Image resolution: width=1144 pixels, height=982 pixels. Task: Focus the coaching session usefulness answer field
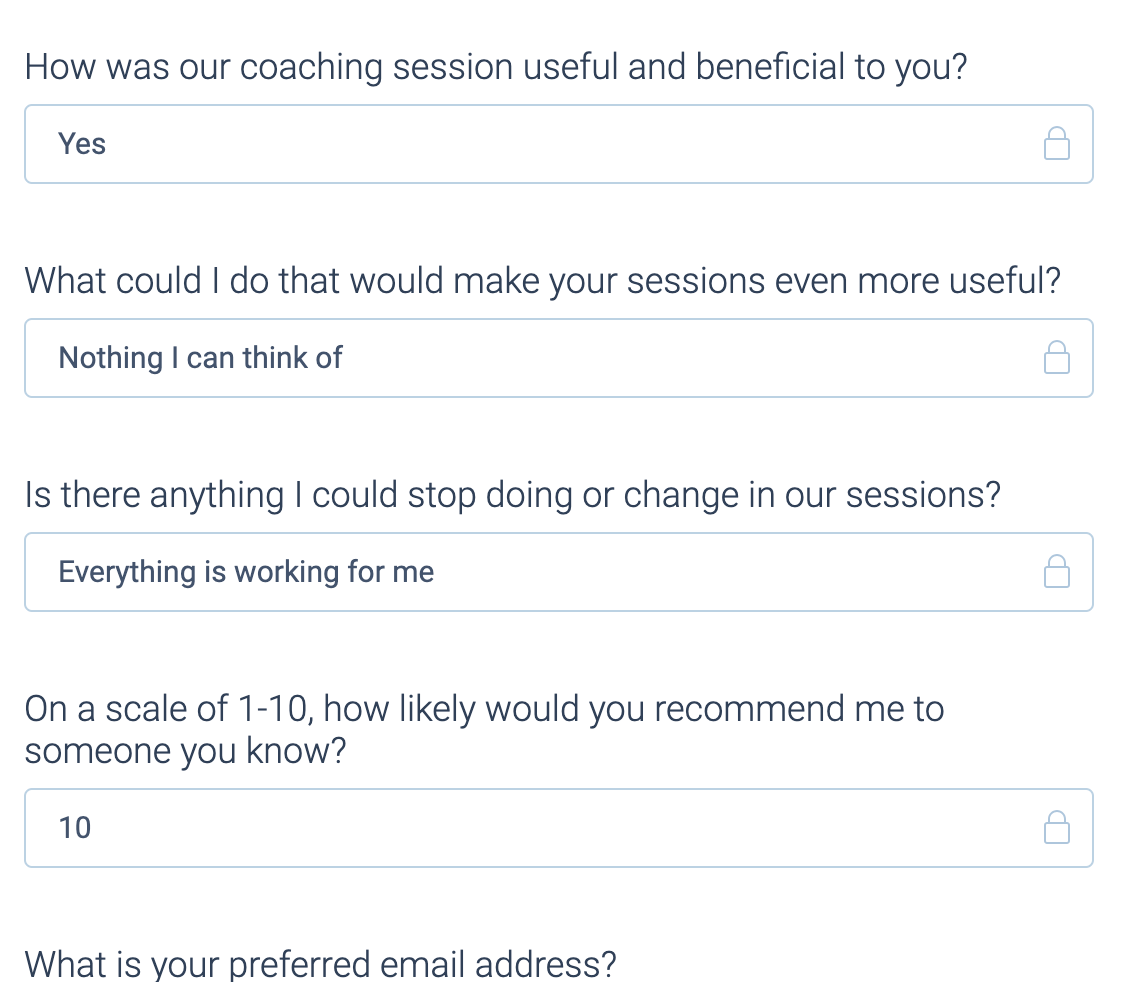tap(540, 144)
